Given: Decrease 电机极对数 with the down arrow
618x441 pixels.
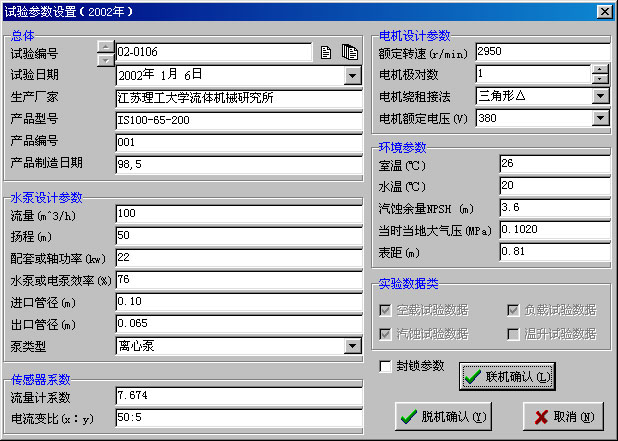Looking at the screenshot, I should [x=600, y=79].
